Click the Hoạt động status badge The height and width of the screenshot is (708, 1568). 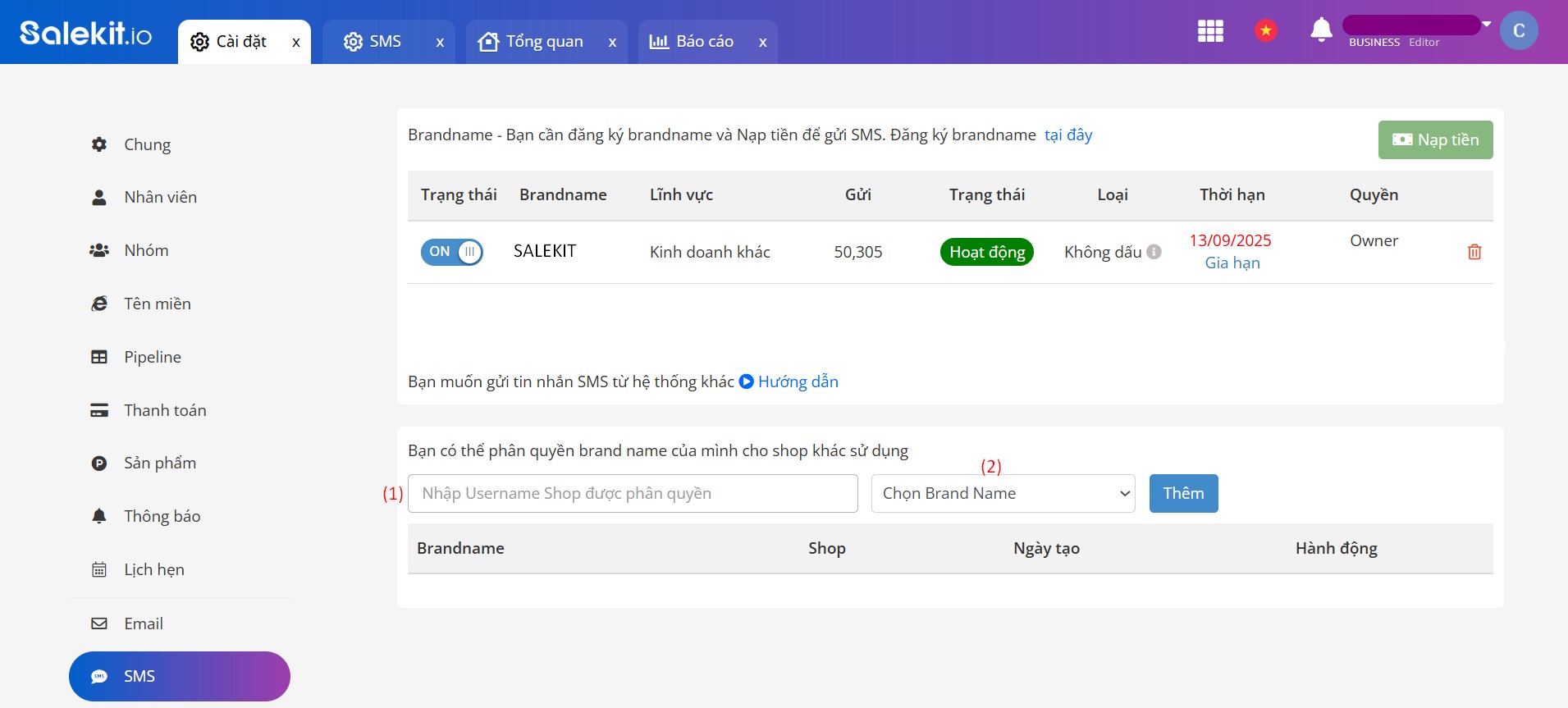[x=987, y=252]
